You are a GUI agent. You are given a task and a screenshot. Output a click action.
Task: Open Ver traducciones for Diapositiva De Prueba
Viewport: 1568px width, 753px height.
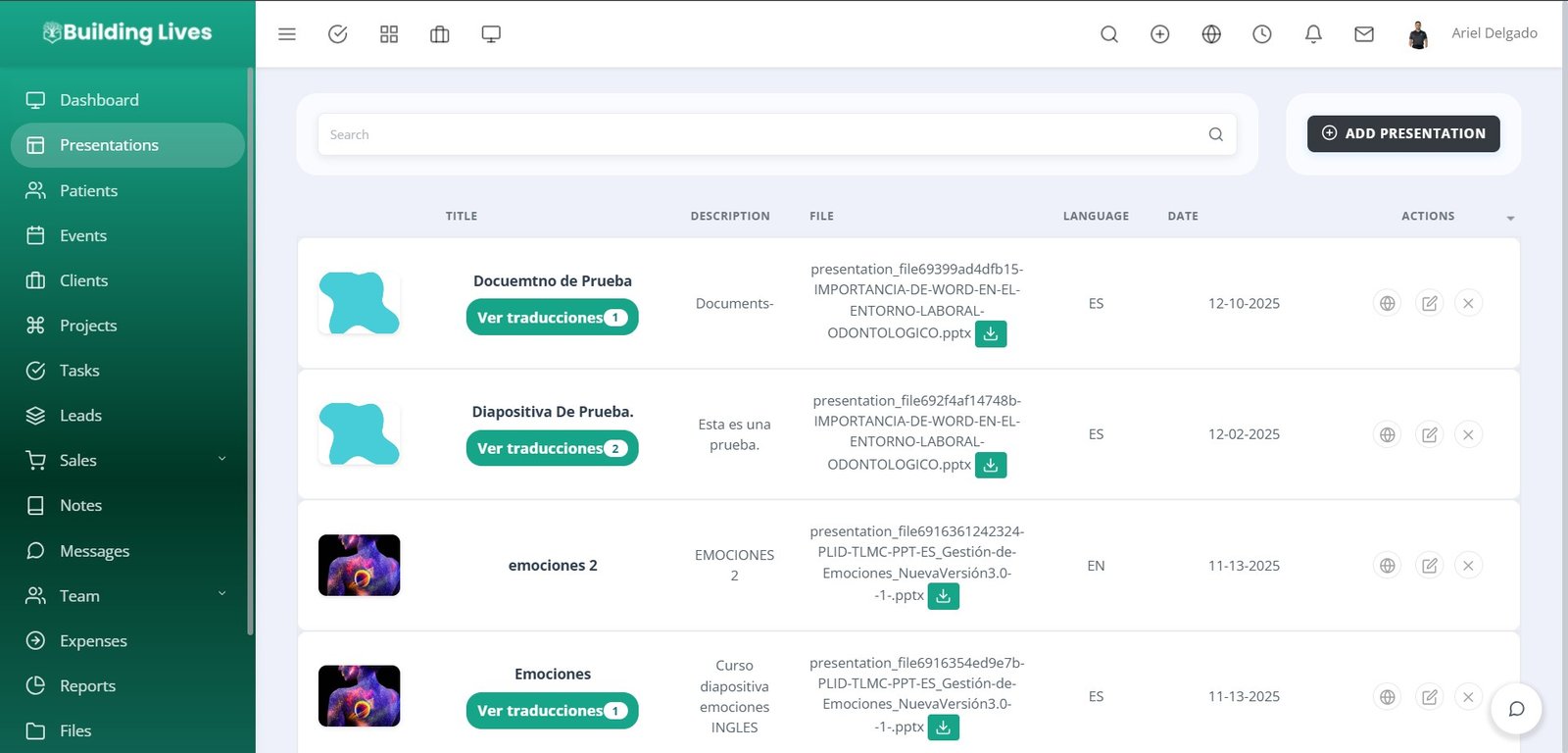552,448
